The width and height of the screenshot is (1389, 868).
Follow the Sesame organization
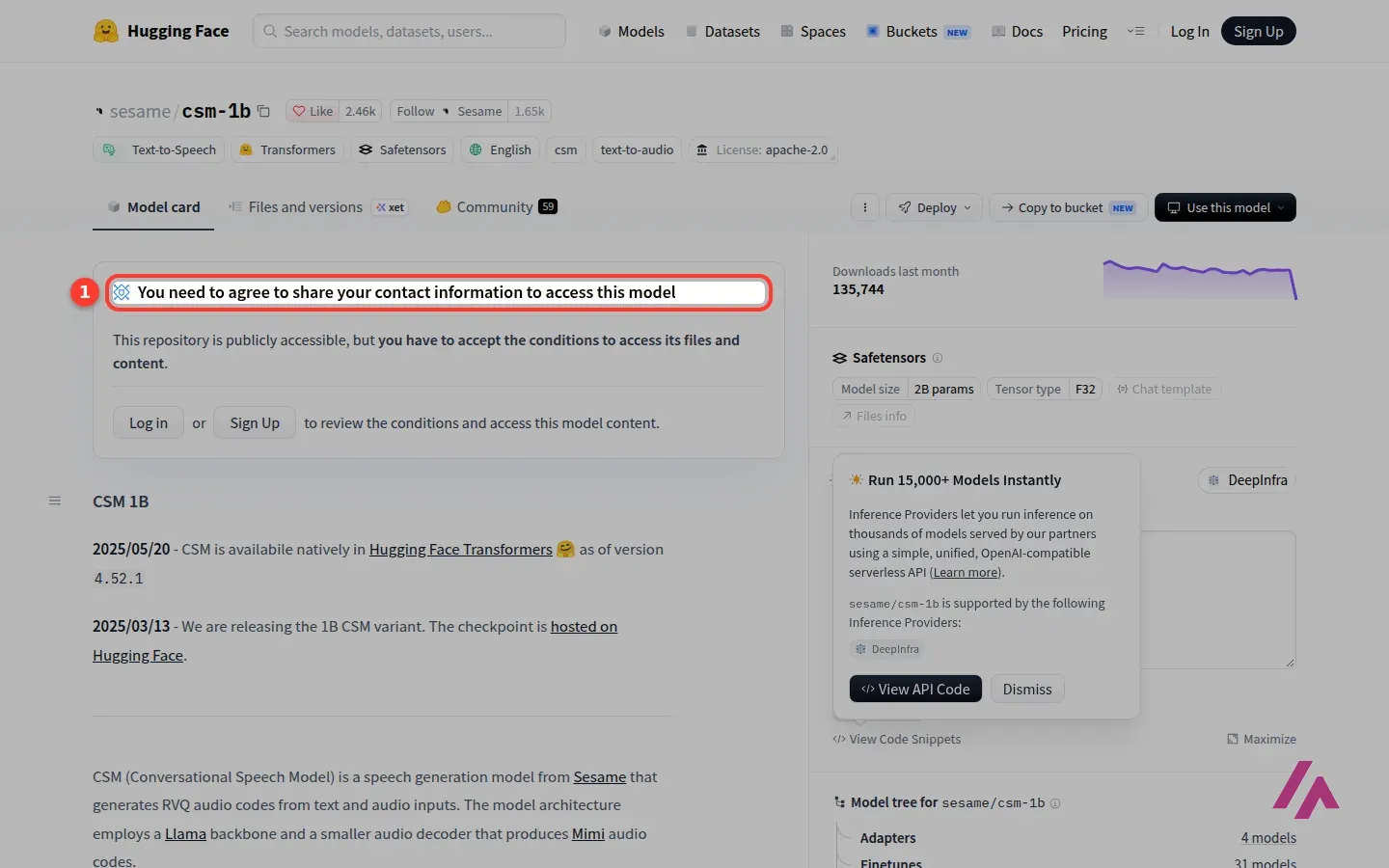click(449, 111)
